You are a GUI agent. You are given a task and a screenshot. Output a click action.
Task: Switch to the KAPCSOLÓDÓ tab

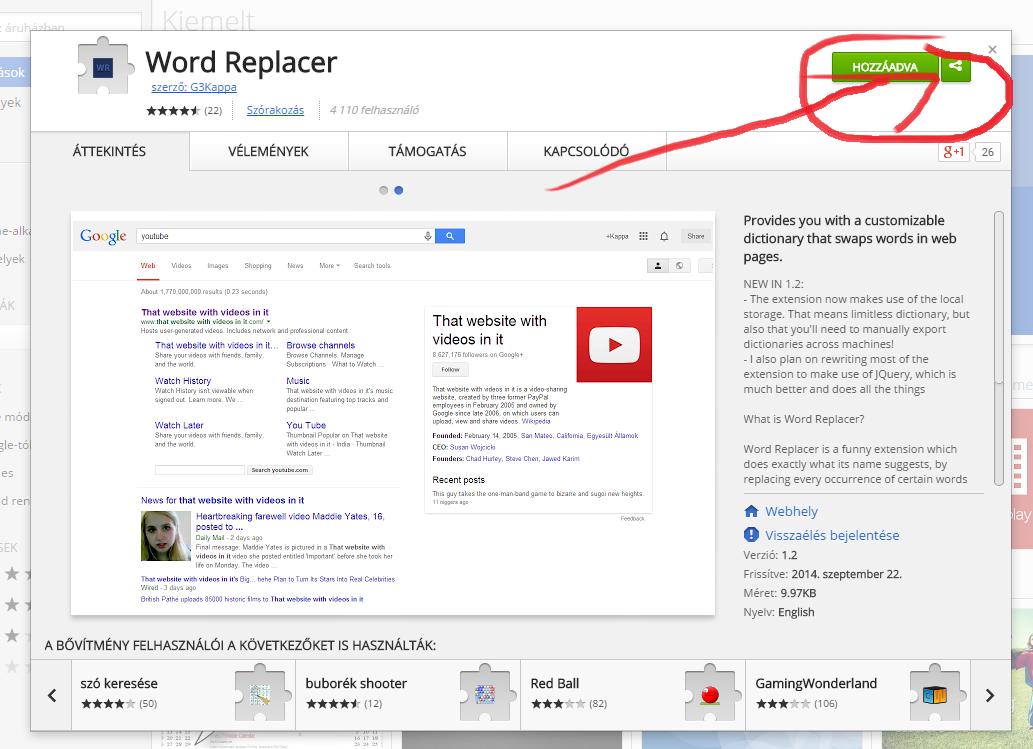point(586,152)
